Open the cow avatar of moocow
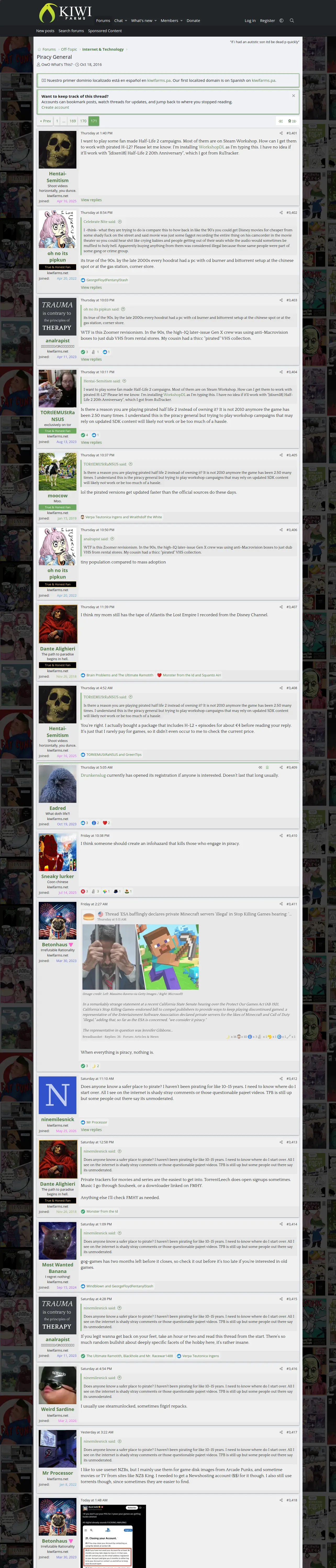 pos(57,471)
